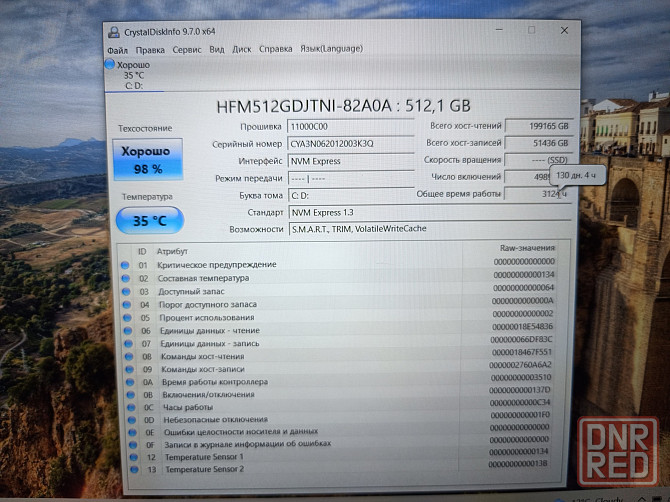The width and height of the screenshot is (670, 502).
Task: Click the blue icon beside Доступный запас
Action: coord(125,291)
